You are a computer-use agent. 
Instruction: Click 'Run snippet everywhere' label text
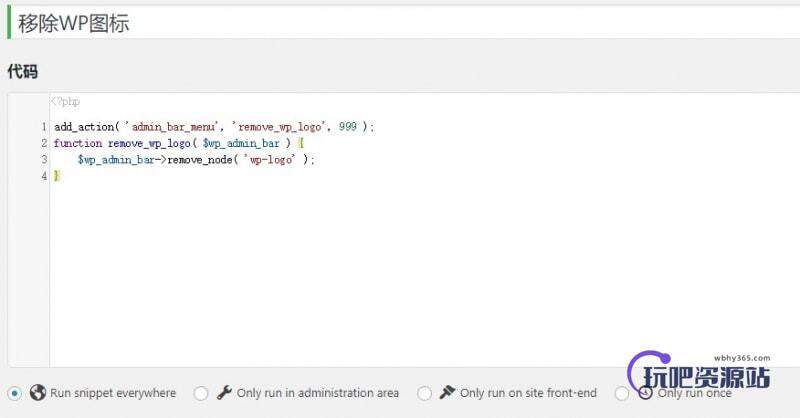[x=113, y=393]
